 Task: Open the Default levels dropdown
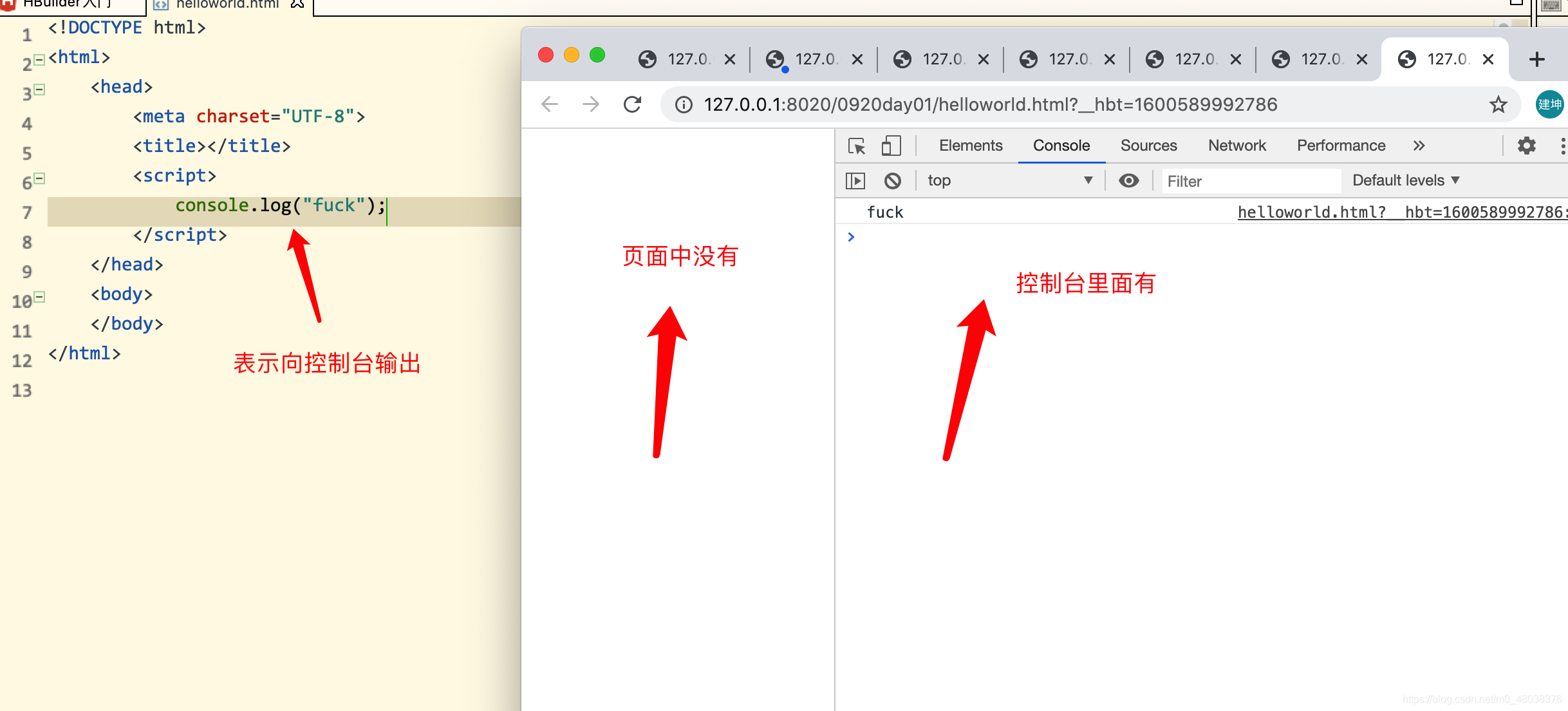(1406, 181)
